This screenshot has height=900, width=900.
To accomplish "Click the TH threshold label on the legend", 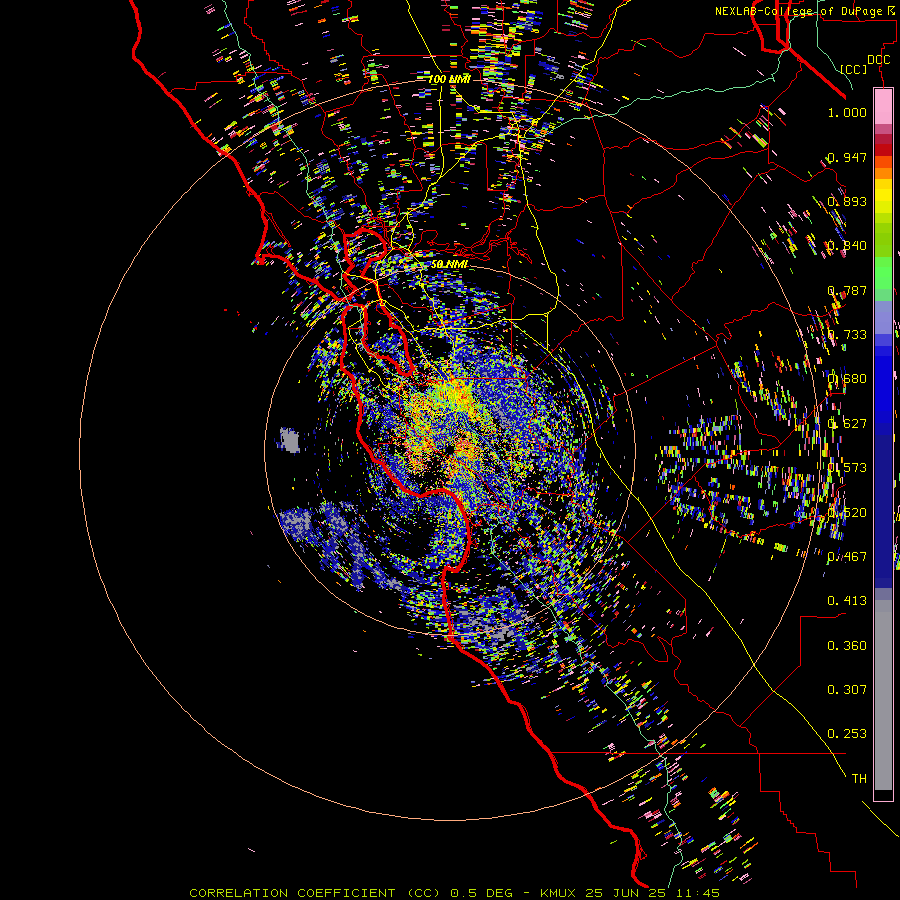I will coord(859,778).
